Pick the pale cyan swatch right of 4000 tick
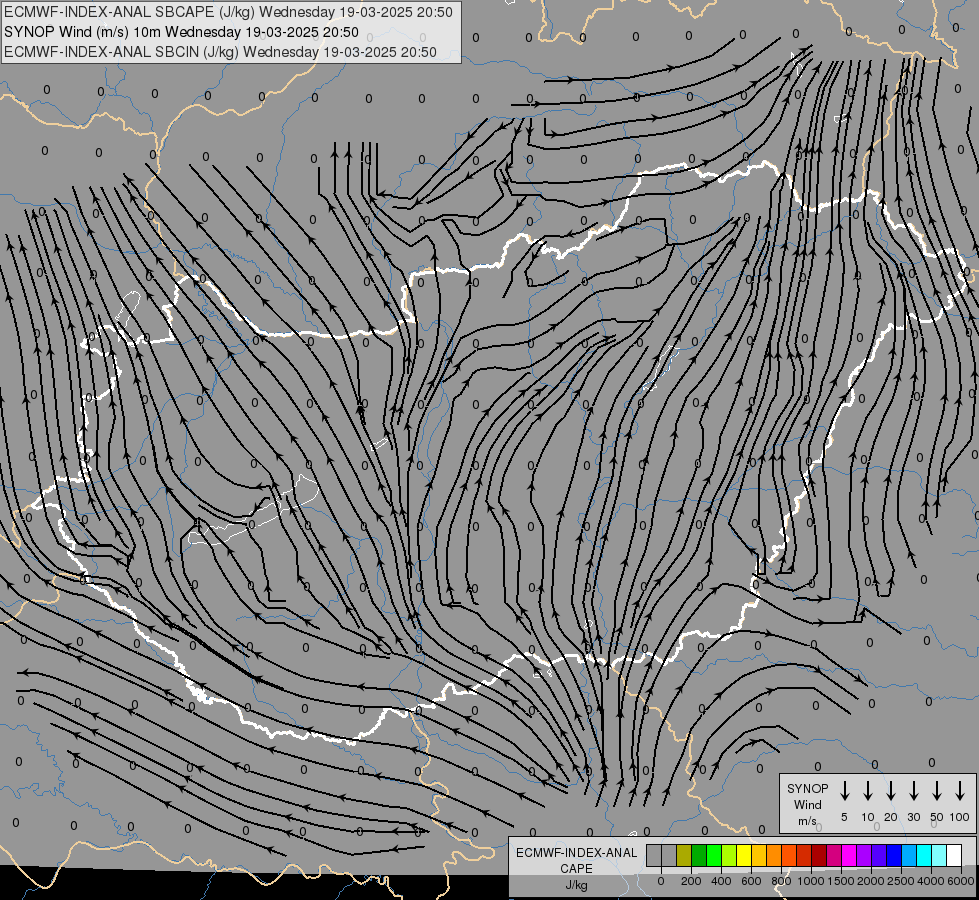 (940, 855)
